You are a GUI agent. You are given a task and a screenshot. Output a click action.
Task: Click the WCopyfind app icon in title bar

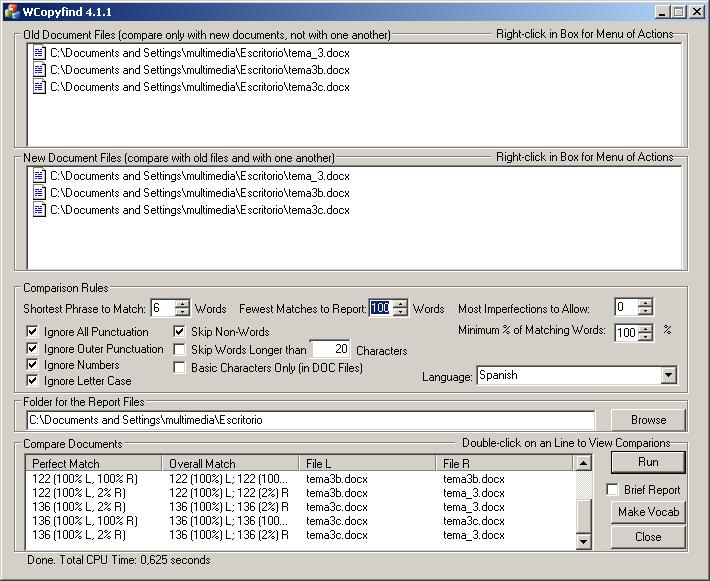pyautogui.click(x=12, y=12)
